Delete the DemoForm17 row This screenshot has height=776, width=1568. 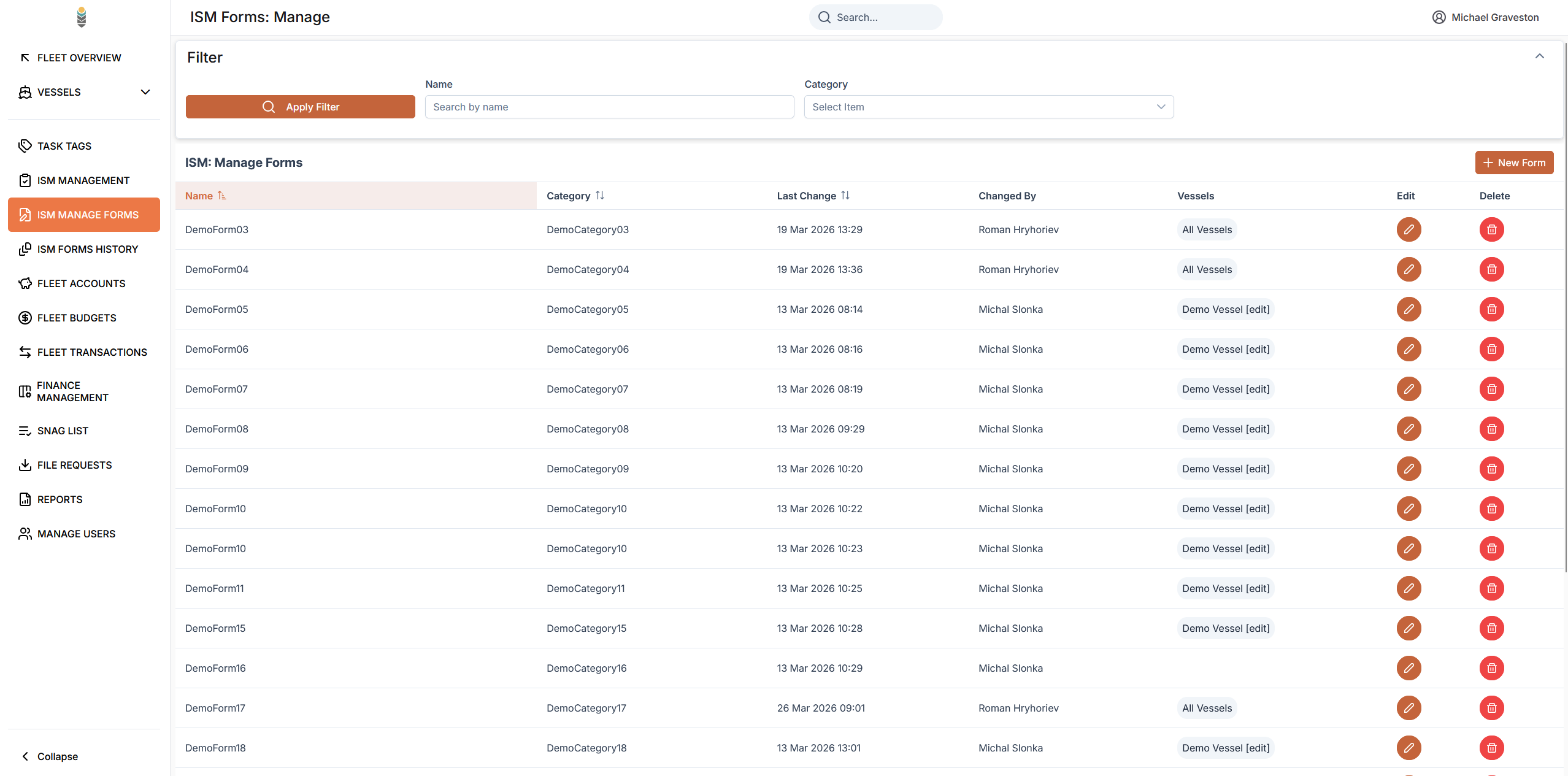pyautogui.click(x=1491, y=708)
